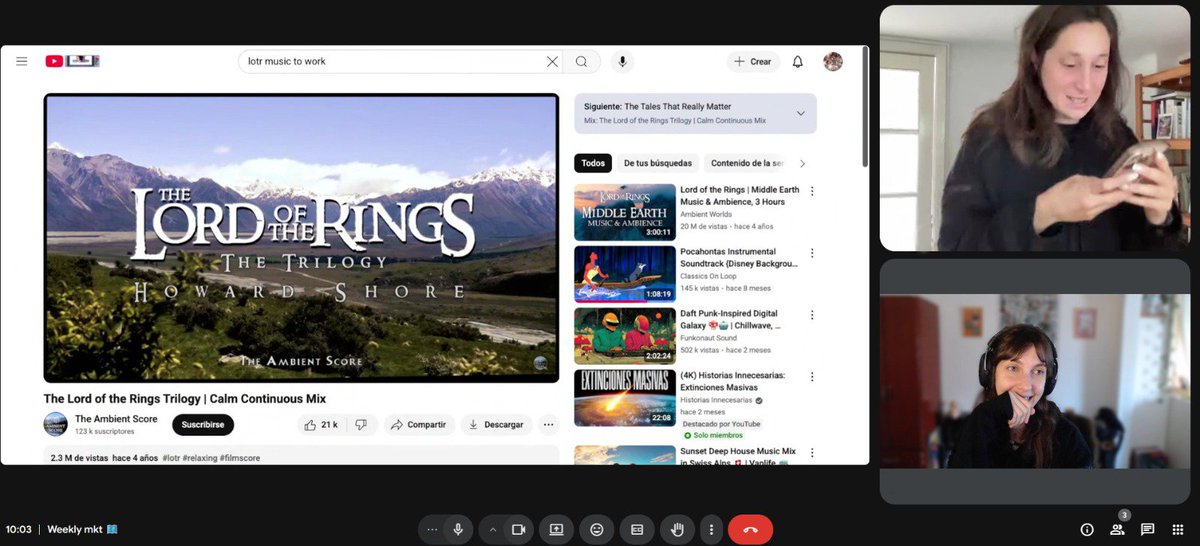Open options for Middle Earth Music video
This screenshot has width=1200, height=546.
[x=812, y=191]
